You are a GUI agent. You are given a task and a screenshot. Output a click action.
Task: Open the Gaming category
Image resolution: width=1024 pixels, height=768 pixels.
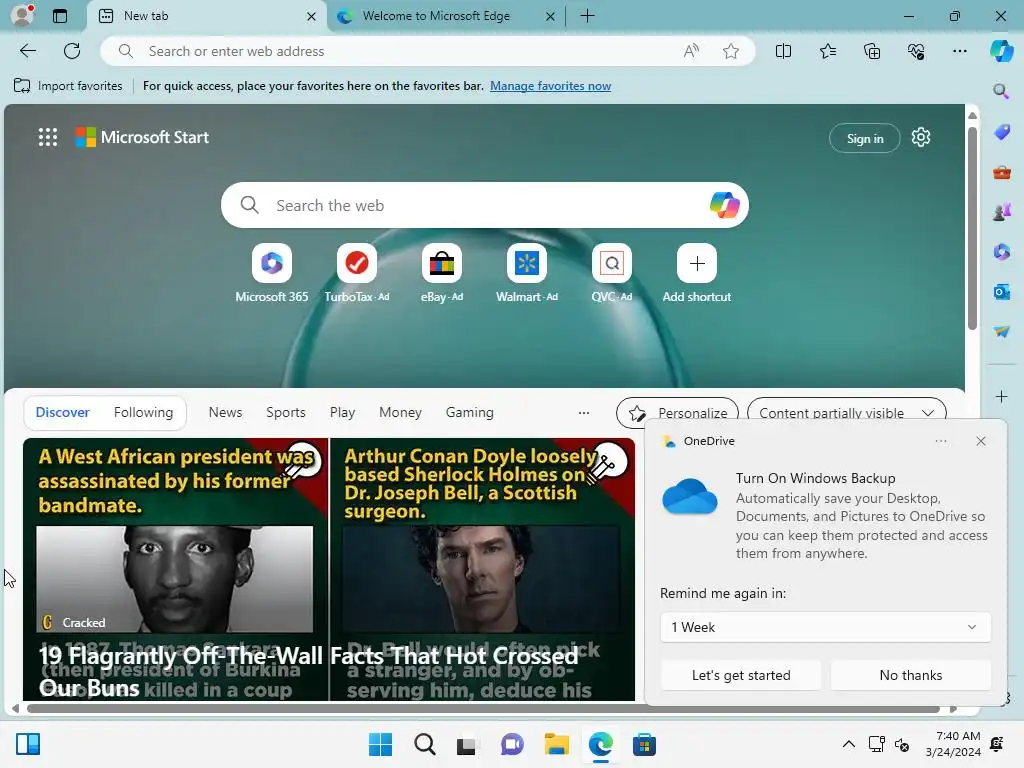470,412
